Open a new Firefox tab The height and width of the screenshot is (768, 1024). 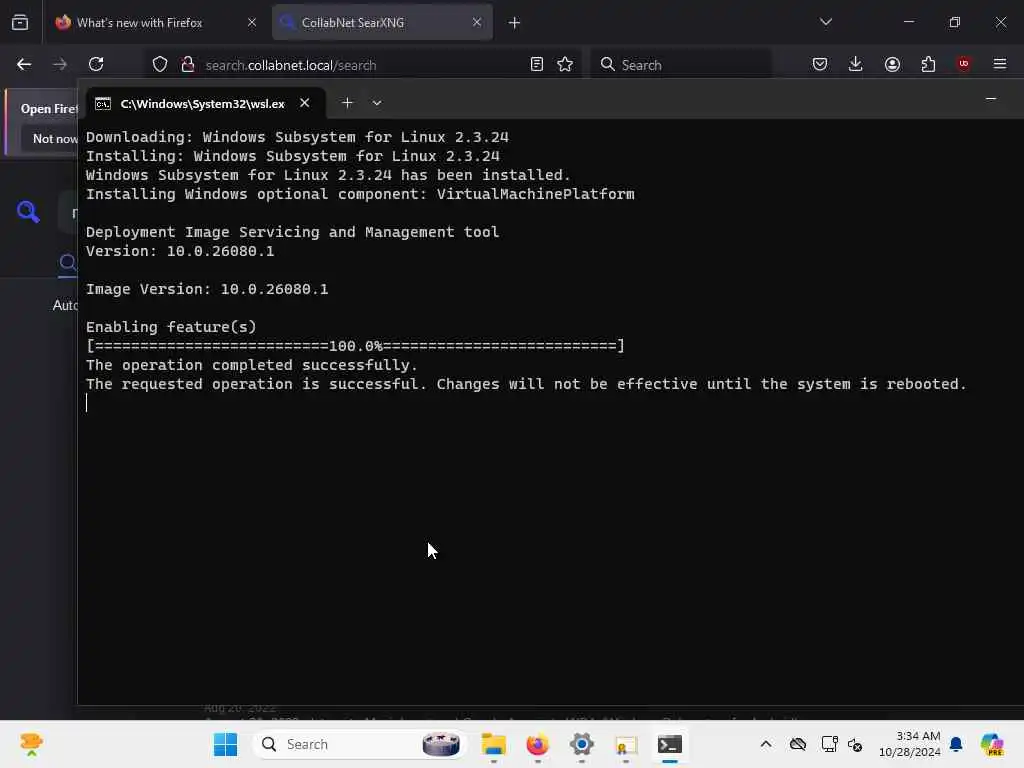(x=514, y=23)
